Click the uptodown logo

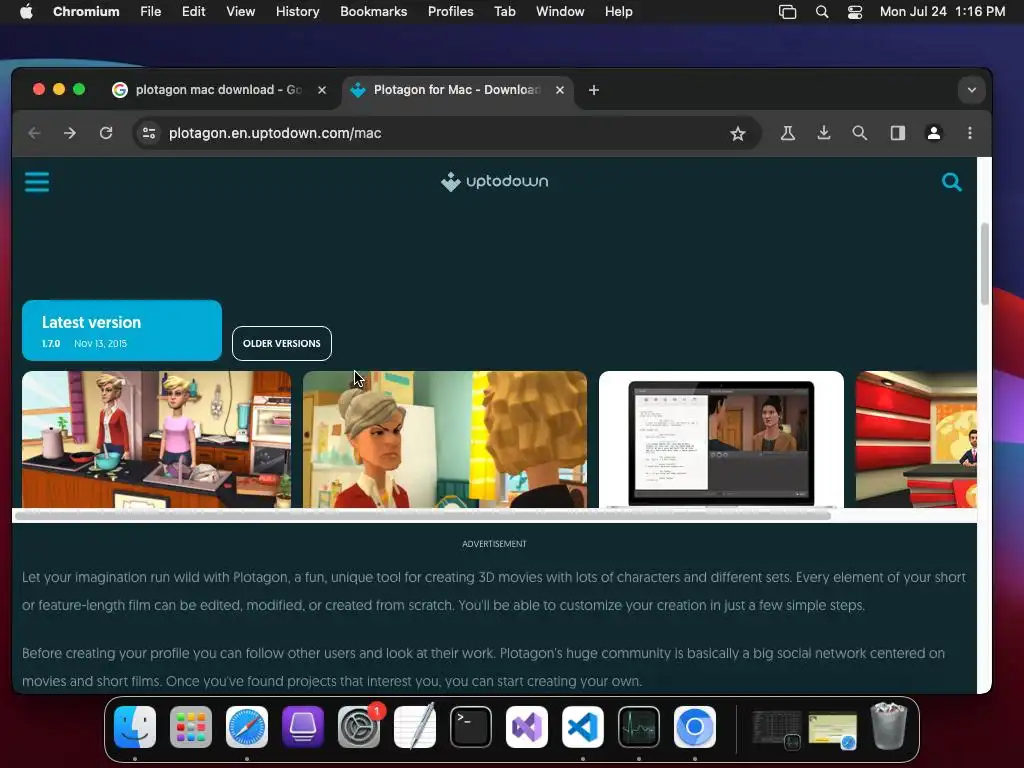point(494,182)
